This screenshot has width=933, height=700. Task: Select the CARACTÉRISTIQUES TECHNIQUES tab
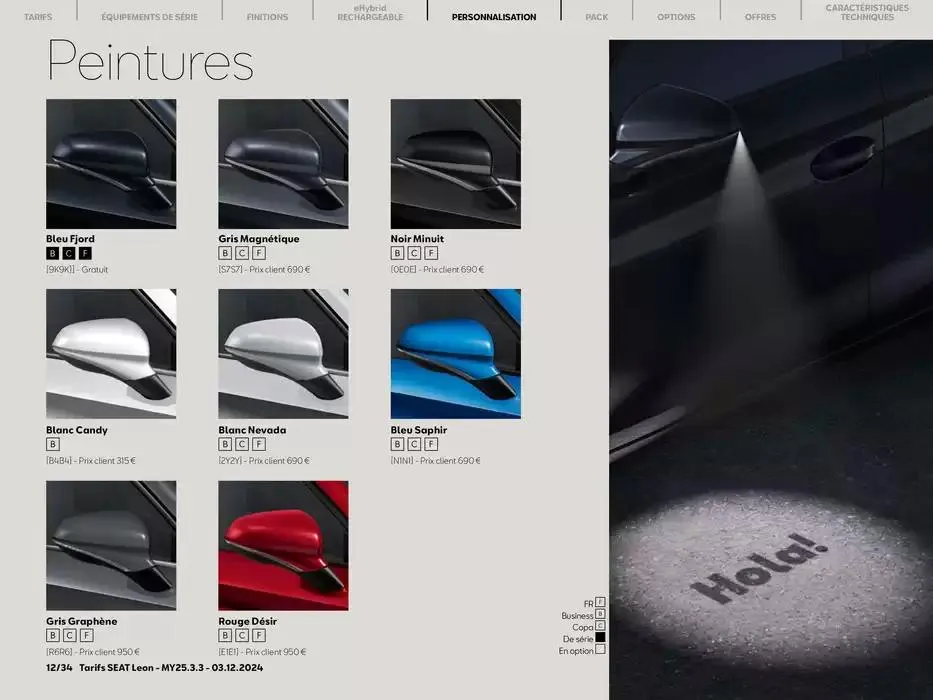pyautogui.click(x=867, y=12)
